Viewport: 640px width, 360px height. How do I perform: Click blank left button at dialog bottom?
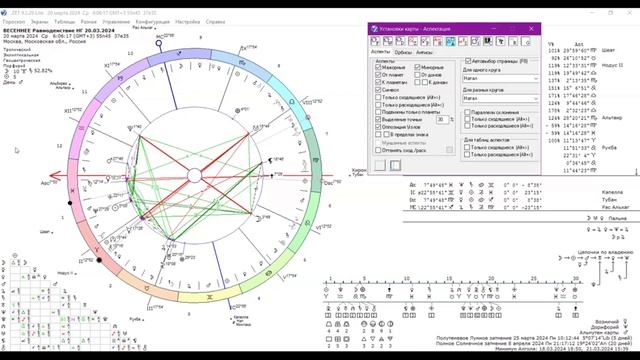coord(380,165)
